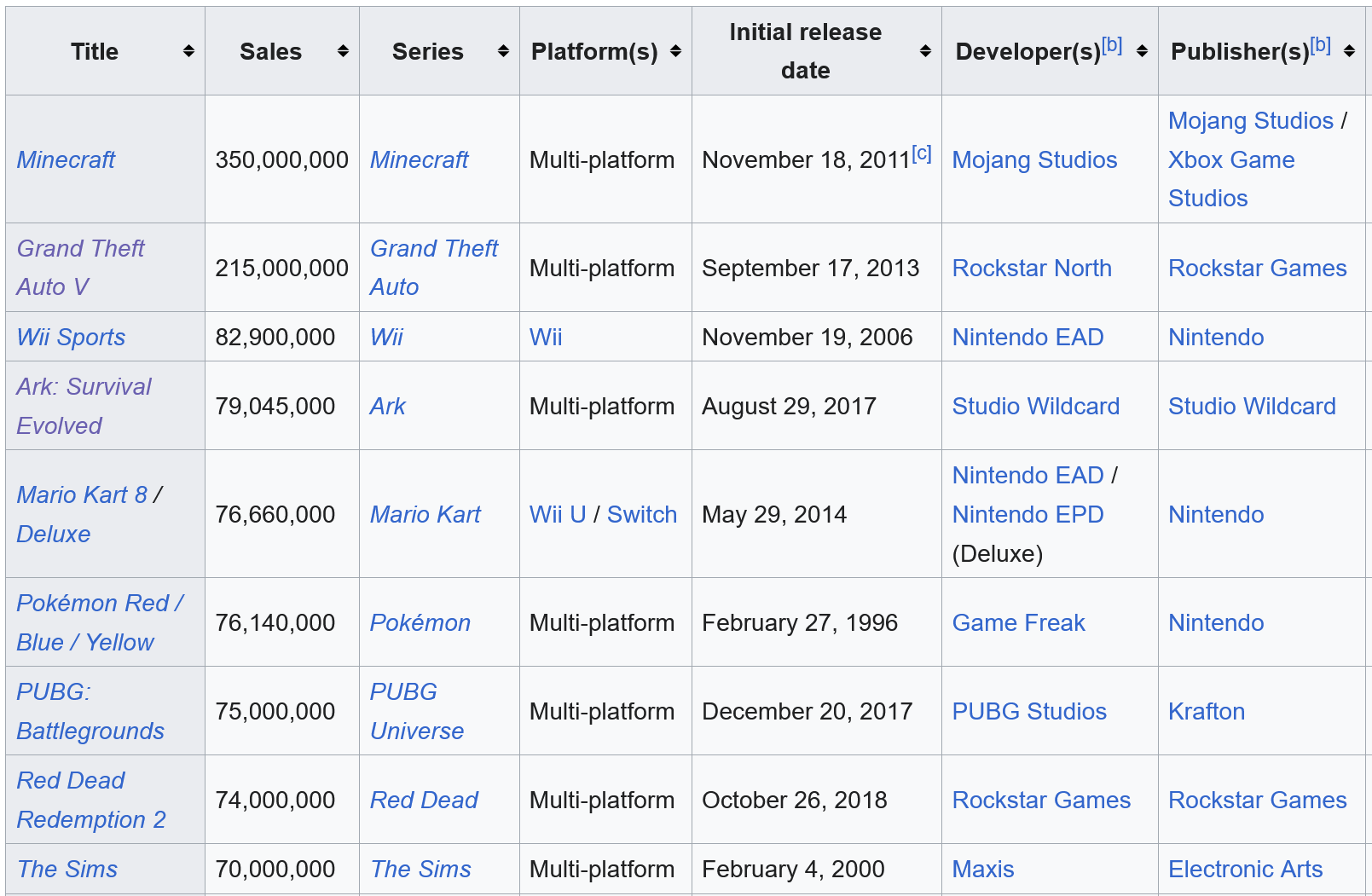Select the 350,000,000 sales cell
The image size is (1372, 896).
(282, 159)
